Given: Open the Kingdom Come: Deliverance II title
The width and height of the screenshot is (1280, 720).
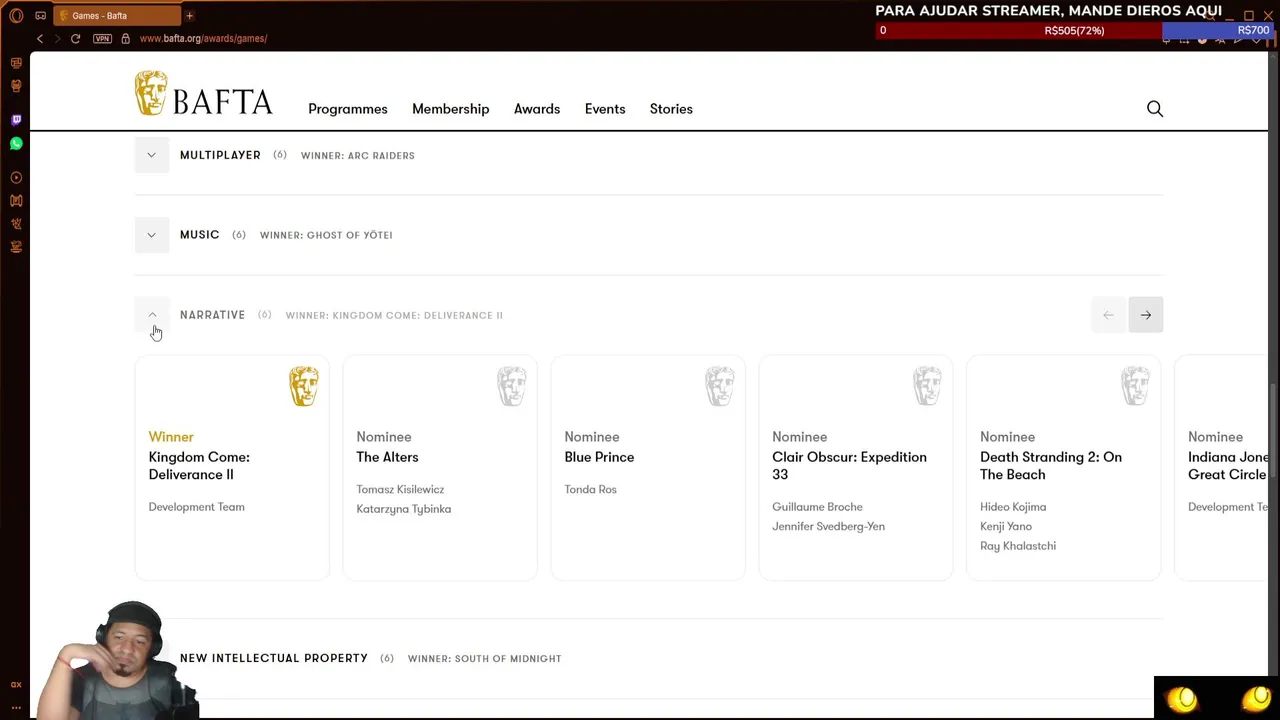Looking at the screenshot, I should [x=199, y=466].
